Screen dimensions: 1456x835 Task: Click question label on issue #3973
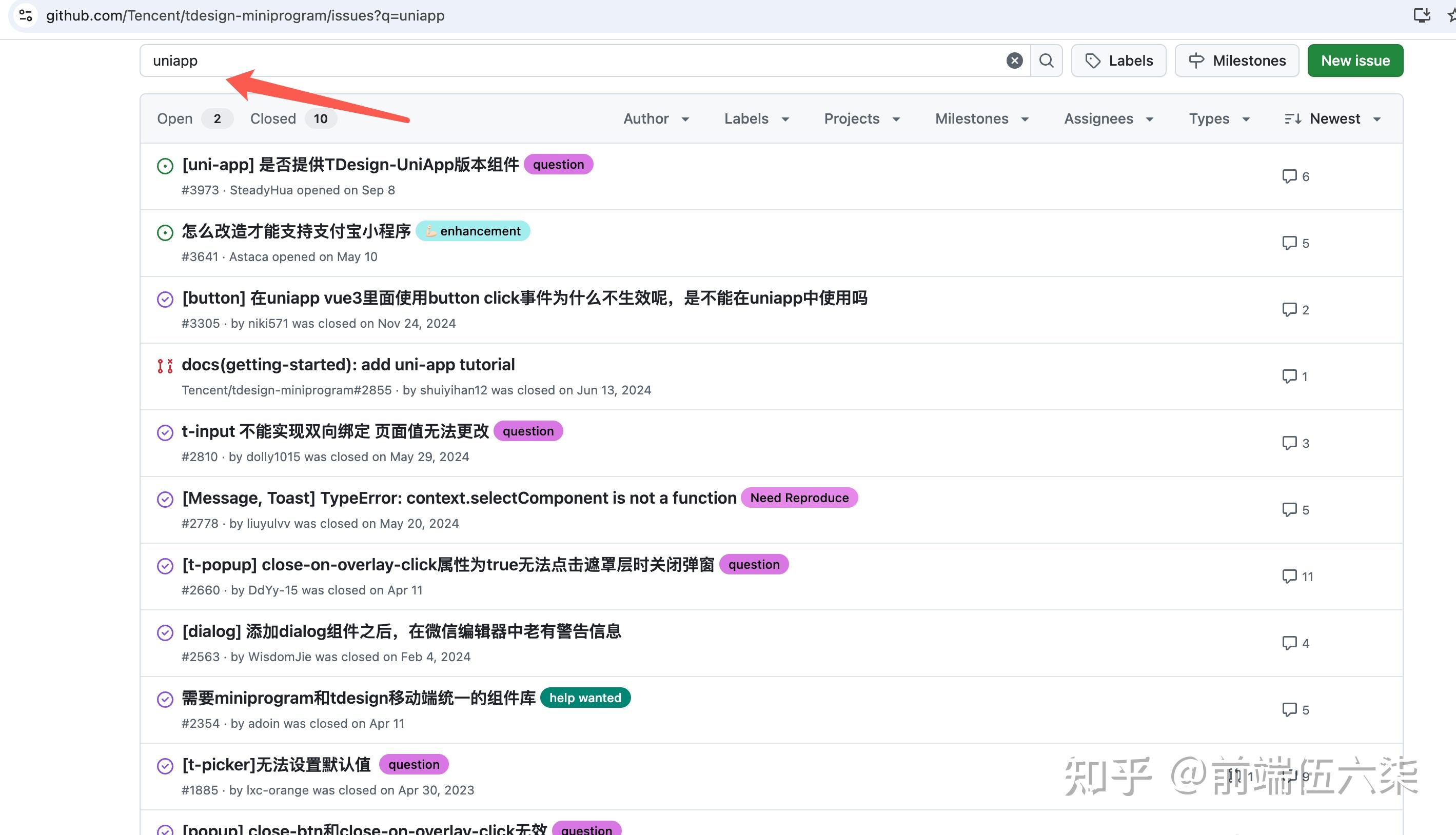click(x=558, y=165)
